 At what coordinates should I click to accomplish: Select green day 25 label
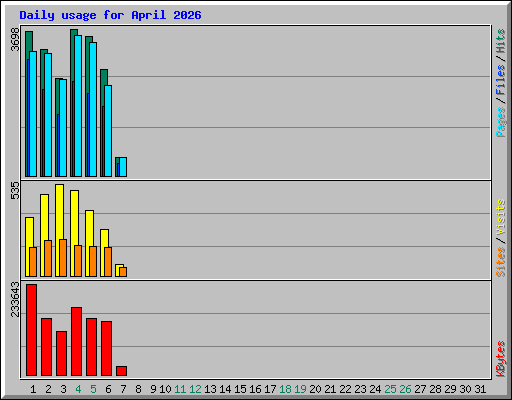pyautogui.click(x=390, y=389)
